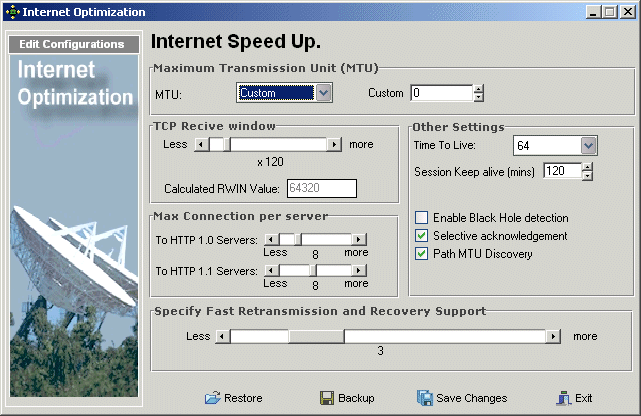The image size is (641, 416).
Task: Click the HTTP 1.1 Servers slider thumb
Action: click(313, 270)
